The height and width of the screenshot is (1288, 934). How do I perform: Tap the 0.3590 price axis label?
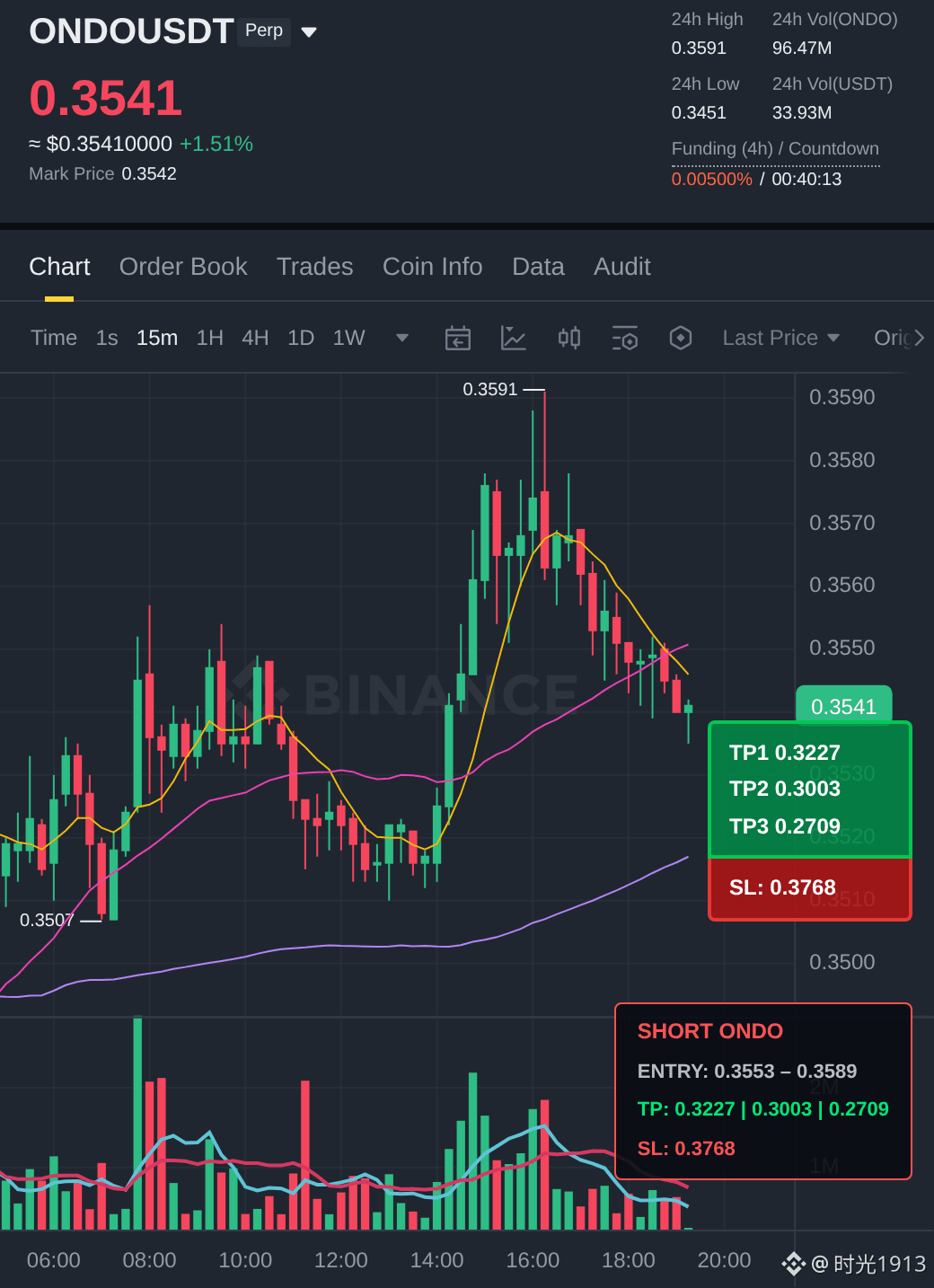coord(841,397)
